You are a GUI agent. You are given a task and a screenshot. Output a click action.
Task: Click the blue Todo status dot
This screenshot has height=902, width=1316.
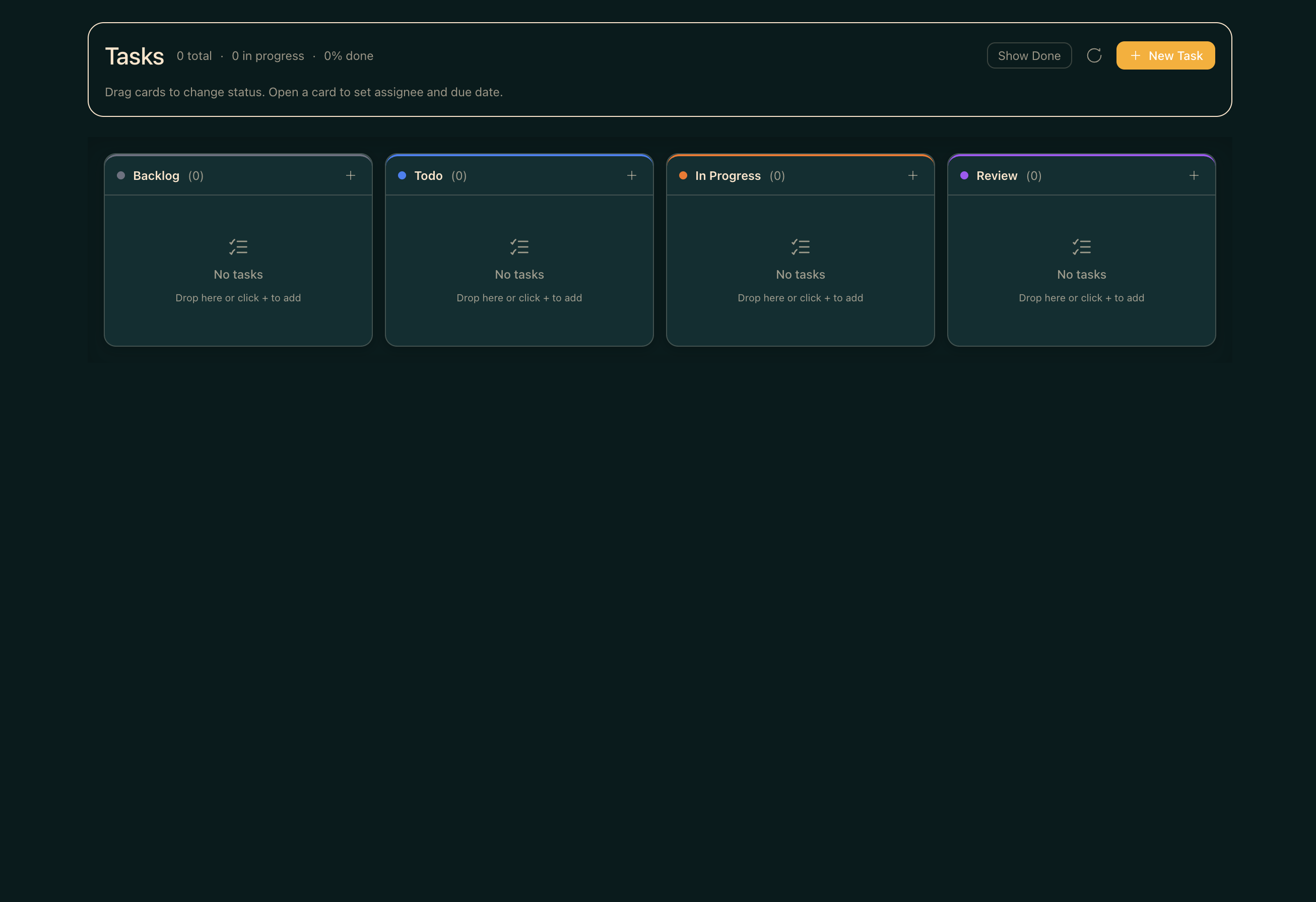pos(402,175)
